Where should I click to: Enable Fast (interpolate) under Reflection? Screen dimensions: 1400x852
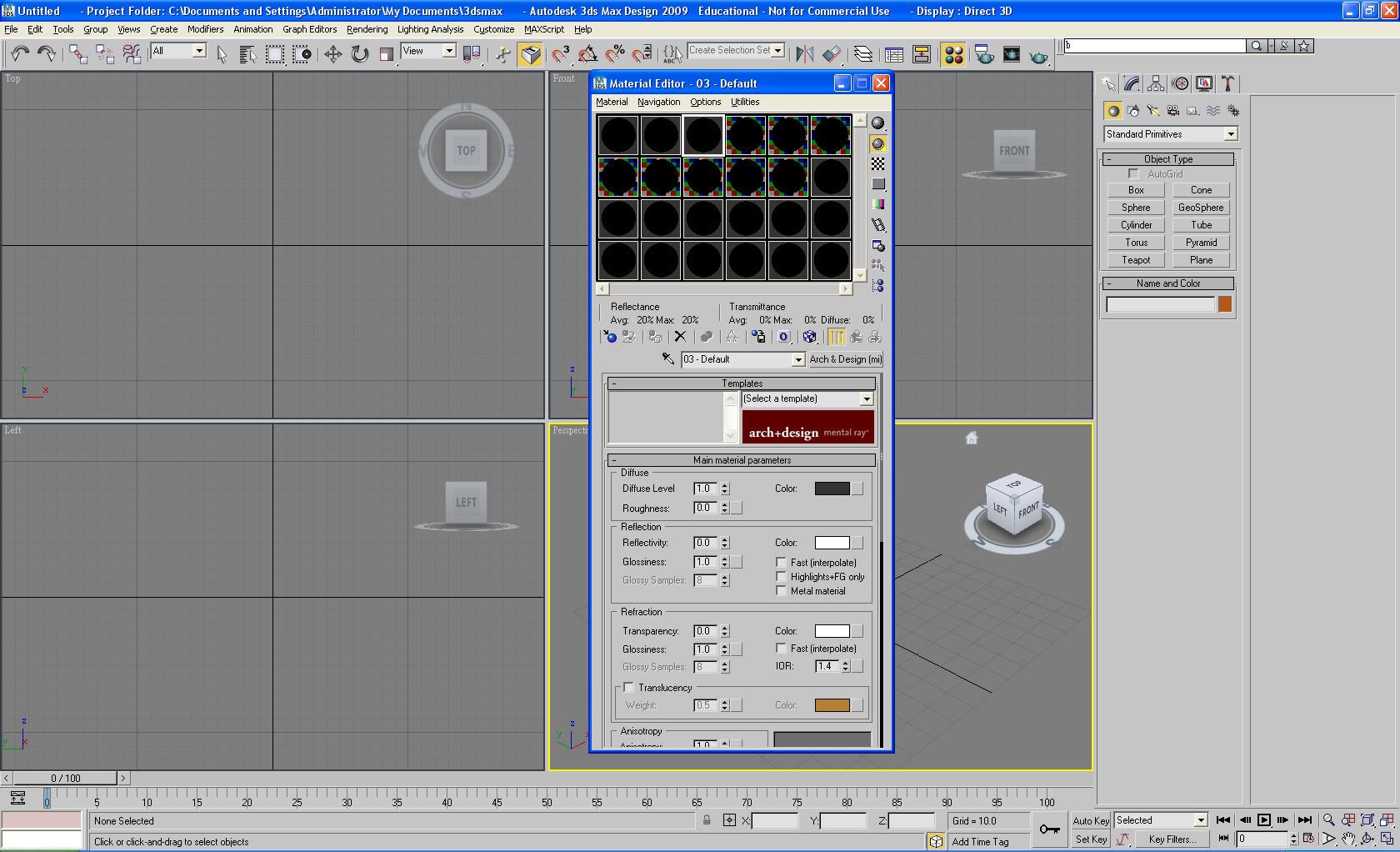(781, 563)
